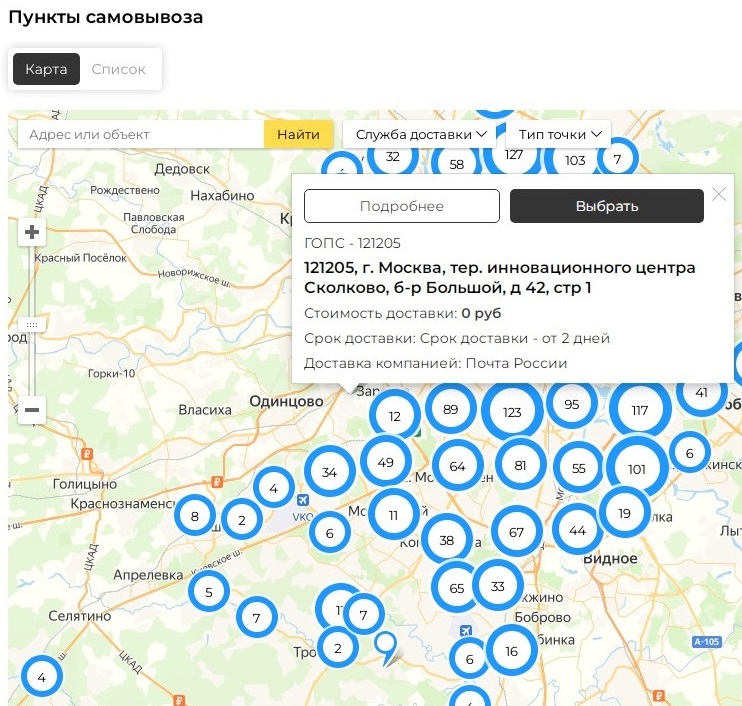Image resolution: width=742 pixels, height=706 pixels.
Task: Open the cluster marker with 19 points
Action: click(625, 512)
